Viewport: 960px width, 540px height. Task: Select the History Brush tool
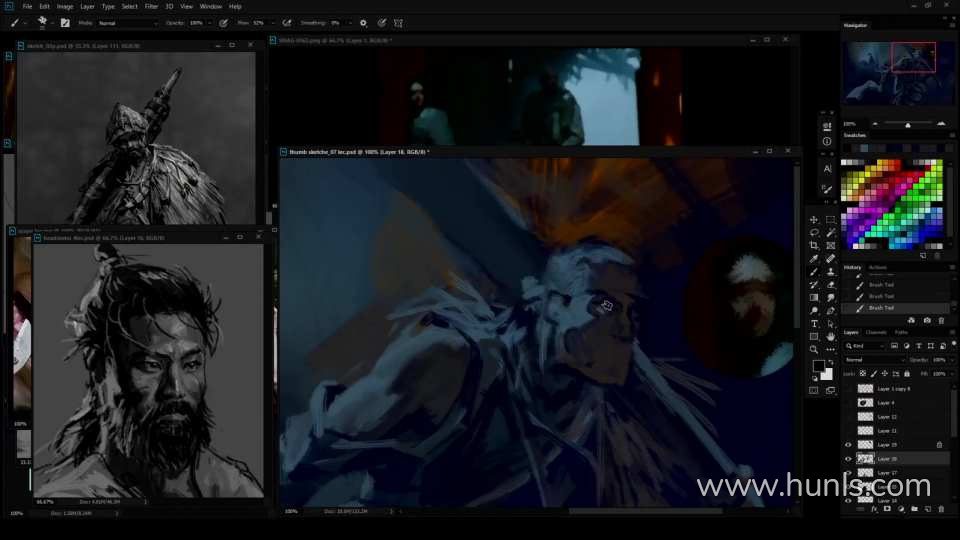click(x=814, y=285)
